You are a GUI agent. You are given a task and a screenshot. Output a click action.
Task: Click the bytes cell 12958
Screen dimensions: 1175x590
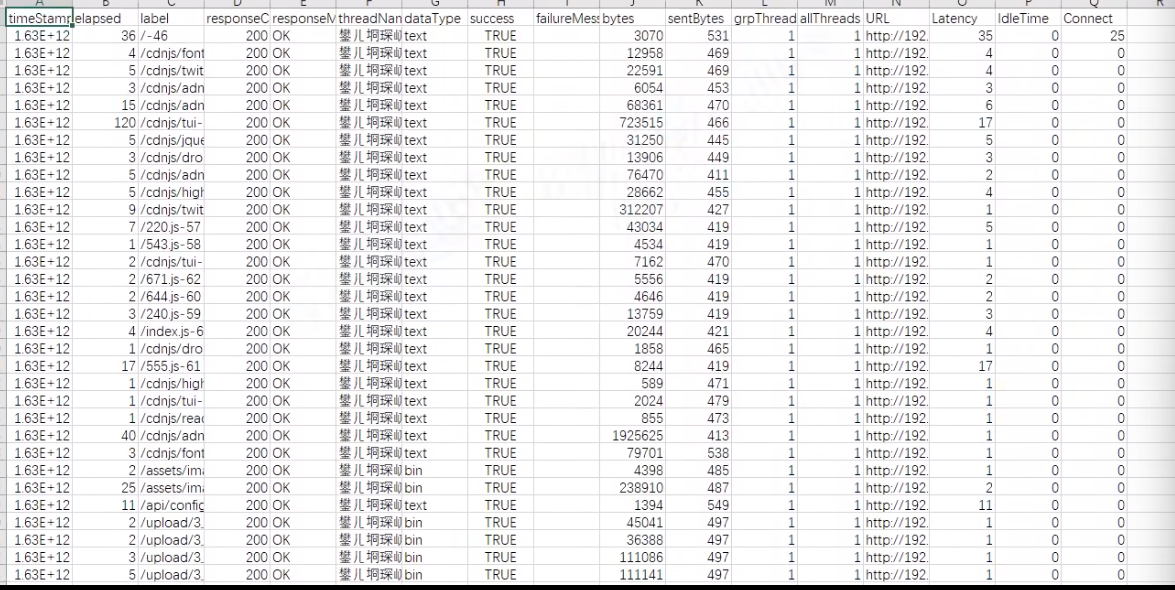[x=632, y=53]
